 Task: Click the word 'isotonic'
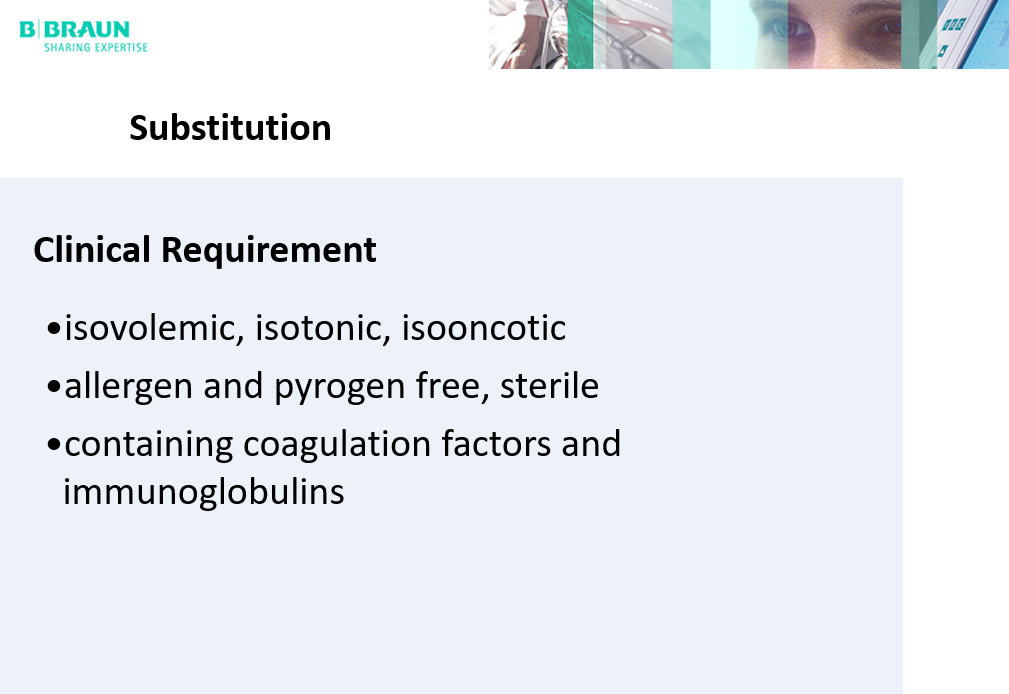[x=322, y=328]
